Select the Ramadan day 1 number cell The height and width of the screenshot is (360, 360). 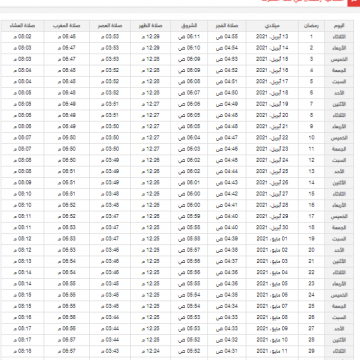coord(311,37)
